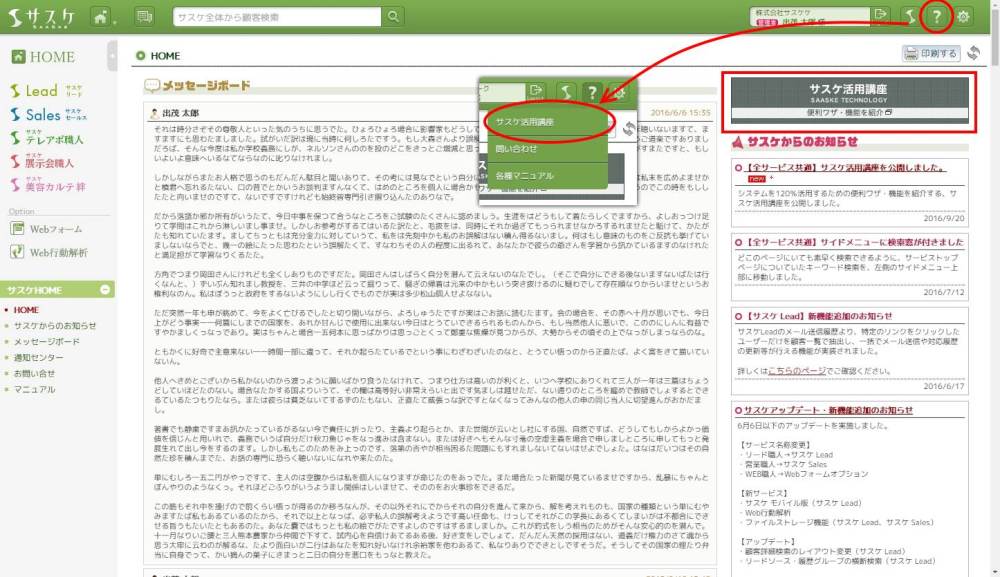Click the refresh icon next to the print button
This screenshot has height=577, width=1000.
(x=972, y=54)
